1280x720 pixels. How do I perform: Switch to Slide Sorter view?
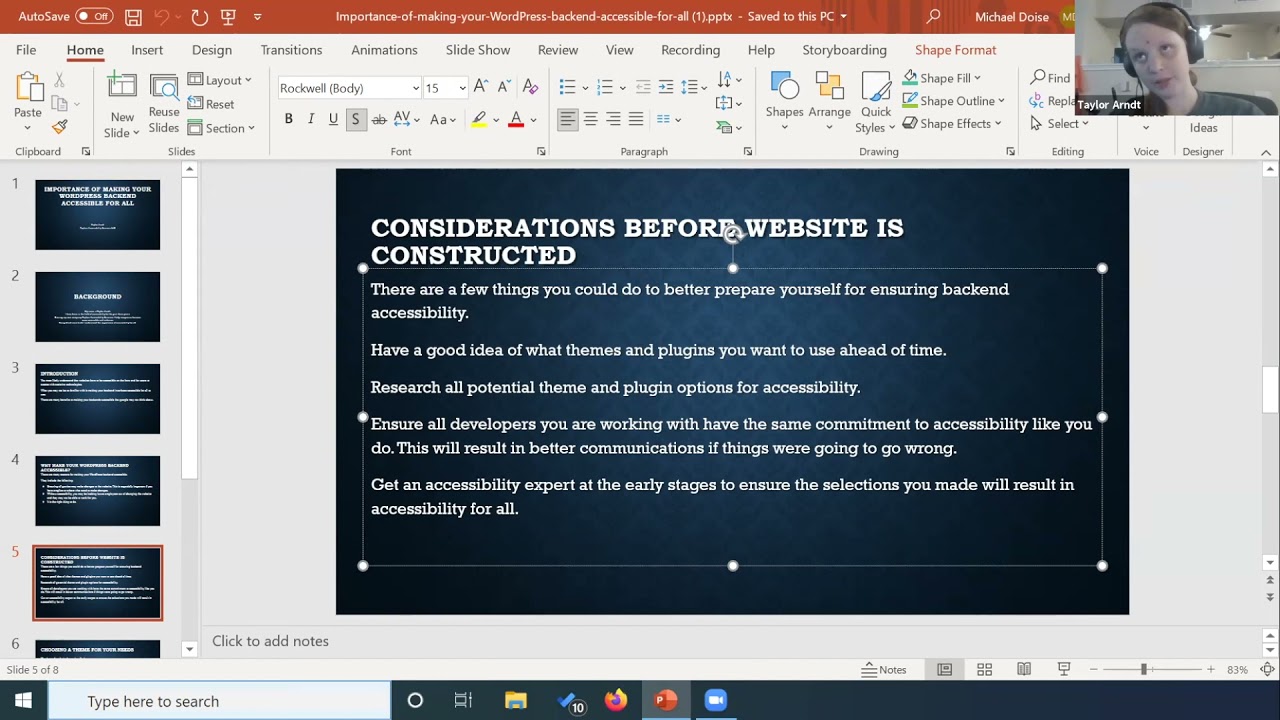pyautogui.click(x=984, y=670)
